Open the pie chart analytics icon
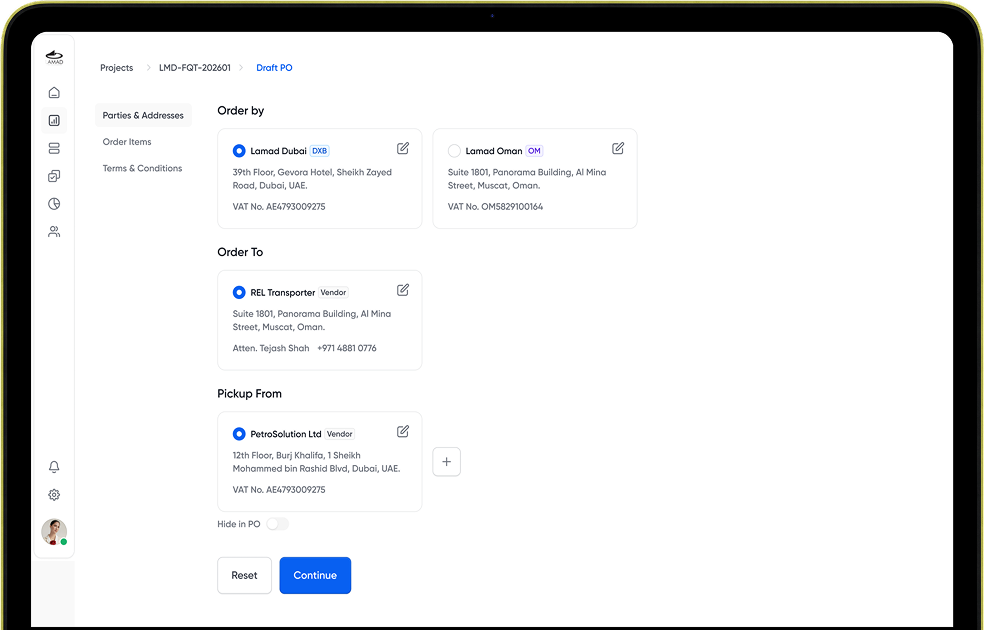The height and width of the screenshot is (630, 984). pyautogui.click(x=54, y=204)
